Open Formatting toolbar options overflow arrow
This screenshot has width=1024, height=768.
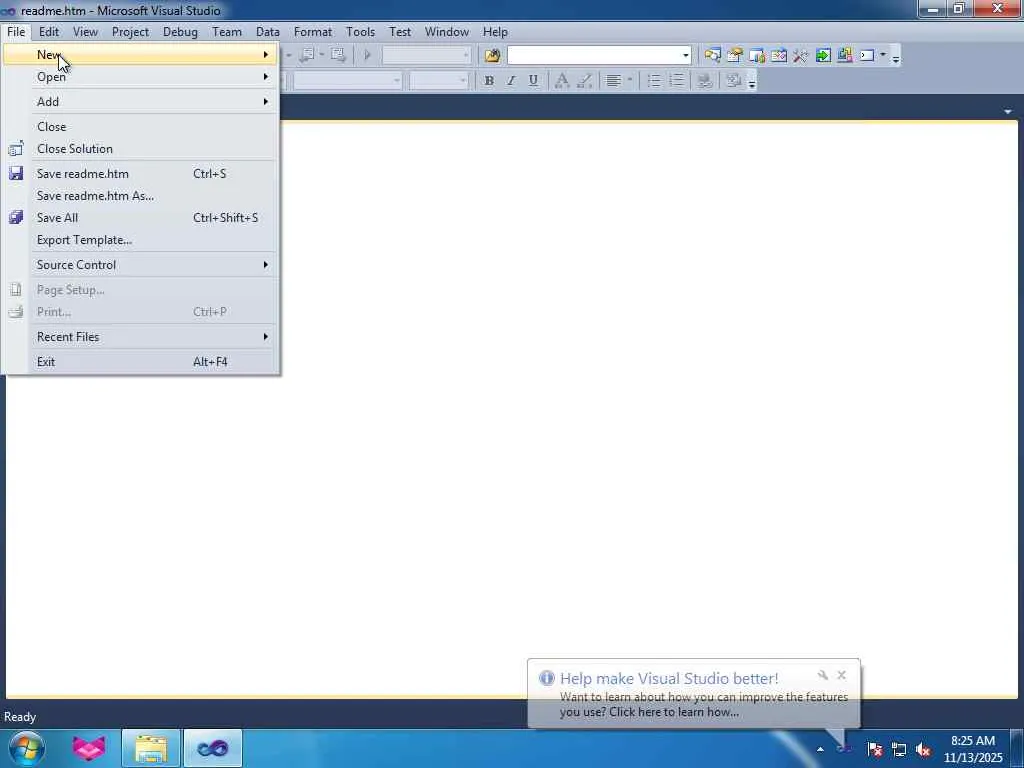coord(752,84)
